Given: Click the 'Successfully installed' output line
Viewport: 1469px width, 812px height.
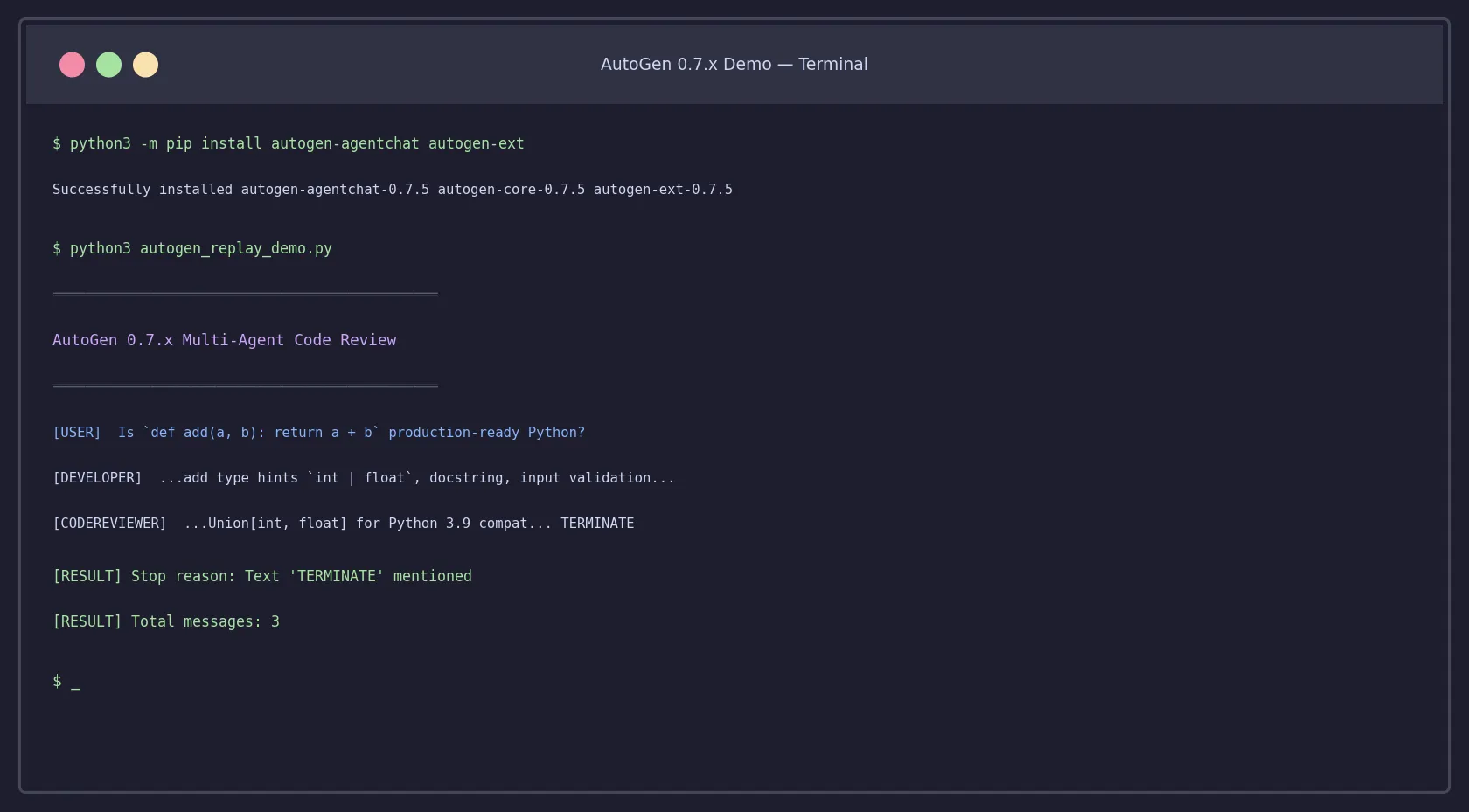Looking at the screenshot, I should click(393, 190).
